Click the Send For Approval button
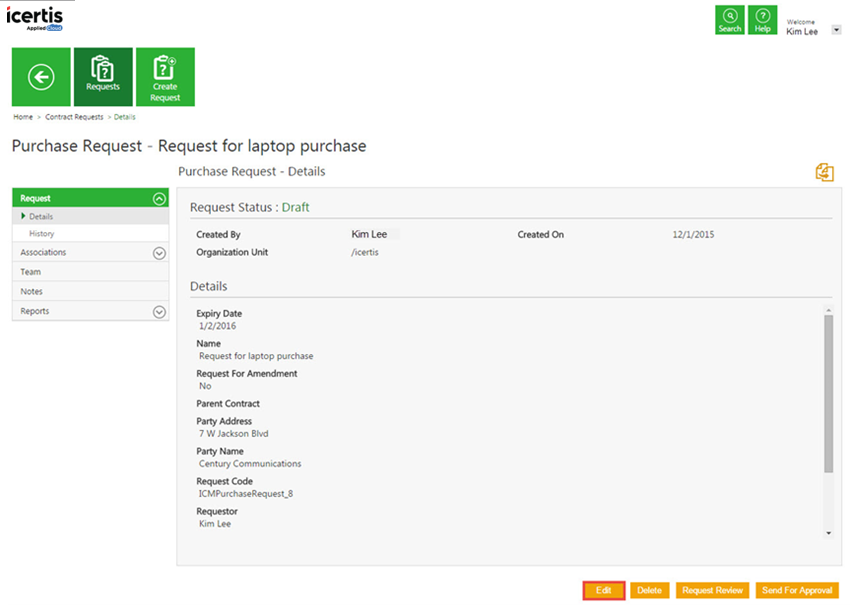 point(797,591)
